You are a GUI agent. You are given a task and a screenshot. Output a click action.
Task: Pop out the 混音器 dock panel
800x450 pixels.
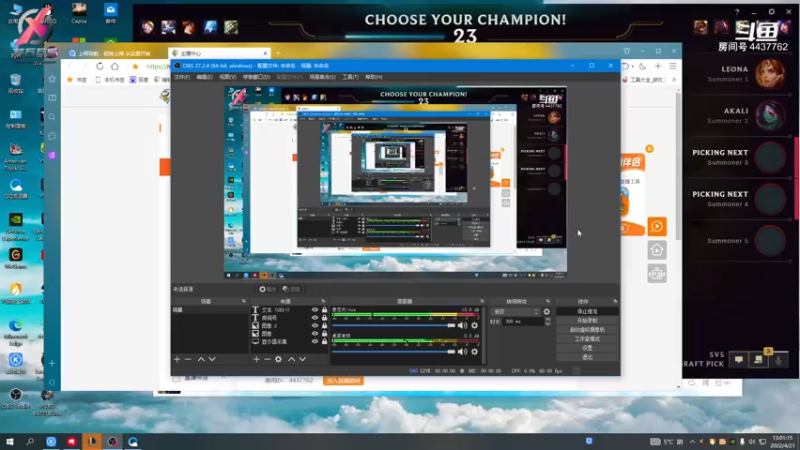482,302
